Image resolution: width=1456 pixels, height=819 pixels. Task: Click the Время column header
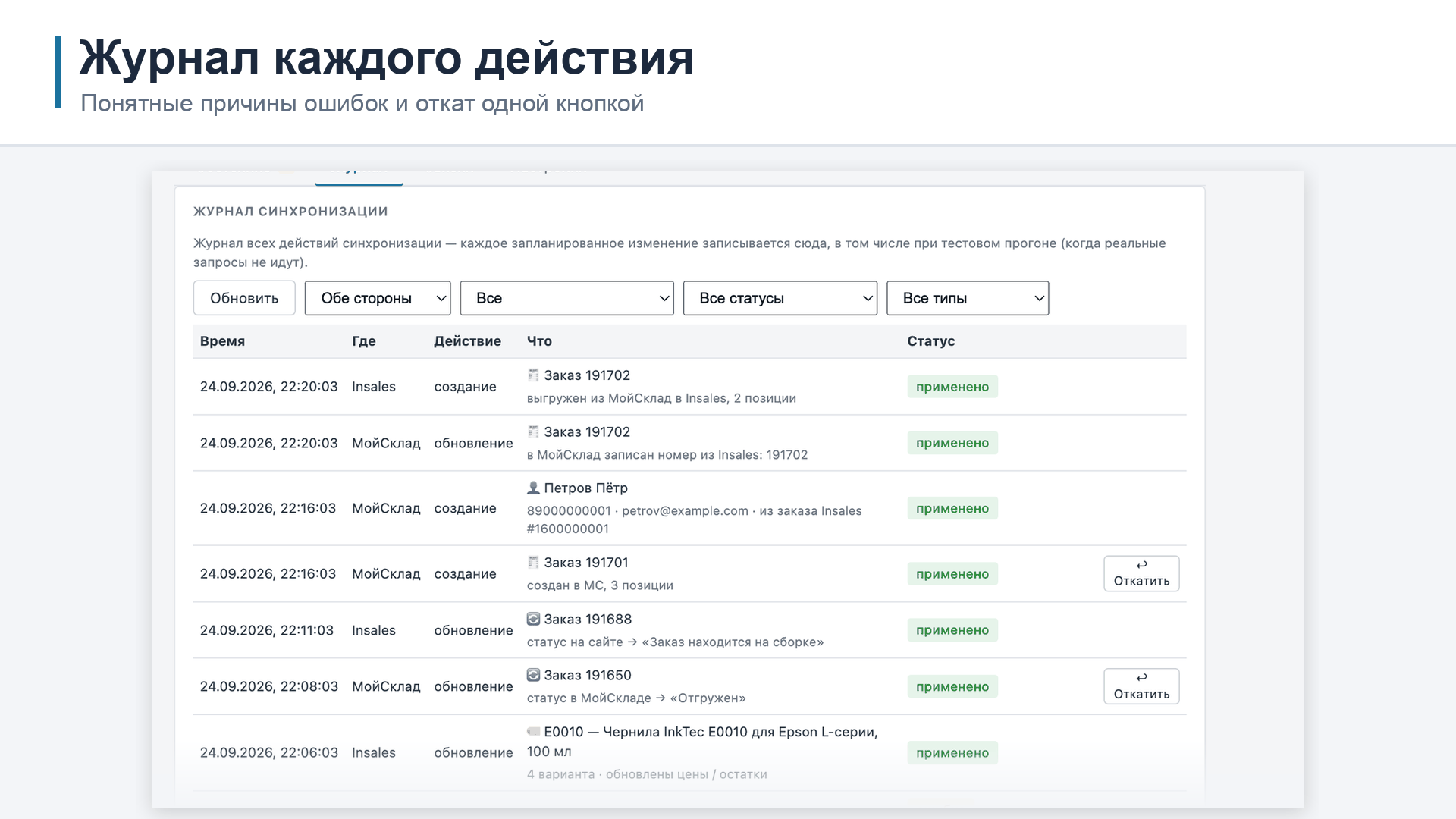[222, 341]
